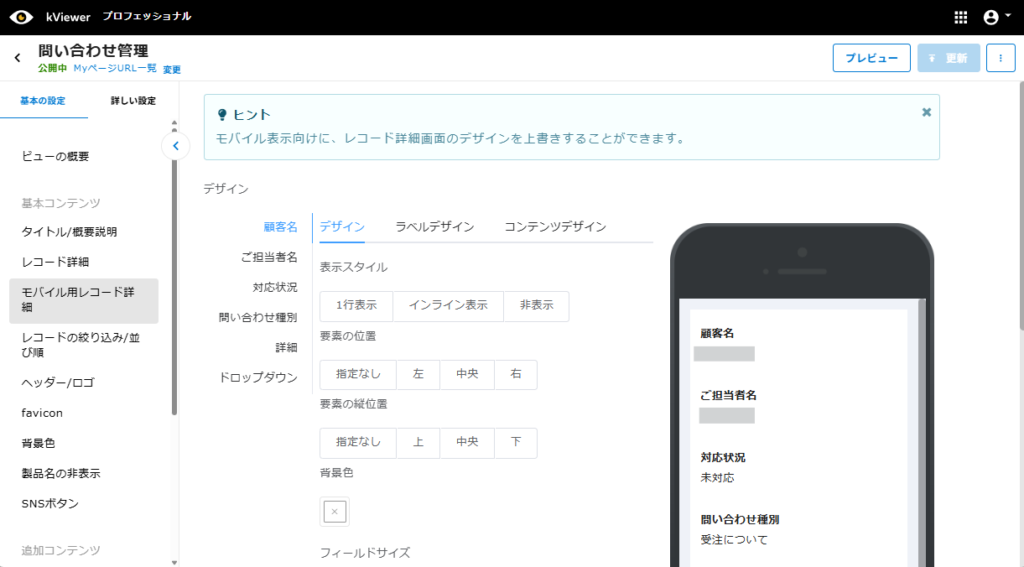Screen dimensions: 1024x567
Task: Choose 1行表示 display style
Action: [357, 306]
